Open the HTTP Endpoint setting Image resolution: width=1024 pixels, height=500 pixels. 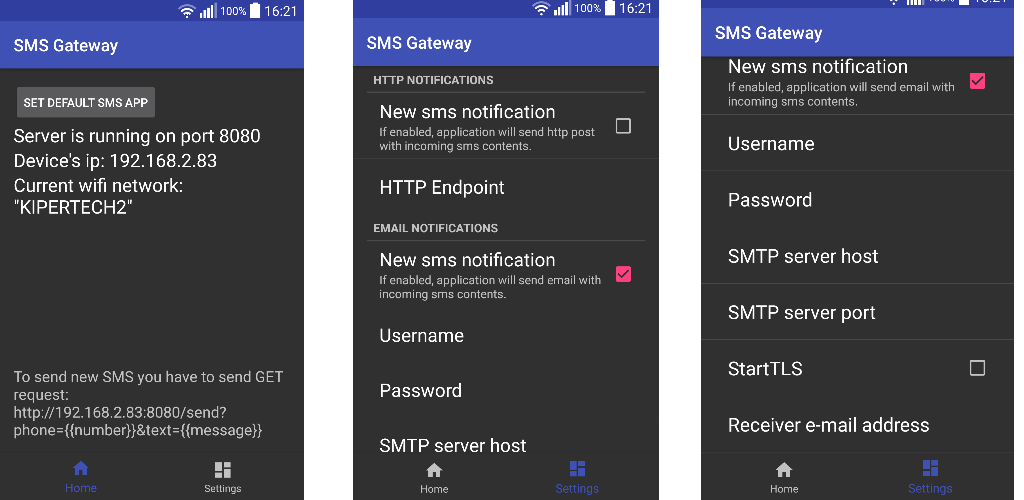pyautogui.click(x=505, y=188)
